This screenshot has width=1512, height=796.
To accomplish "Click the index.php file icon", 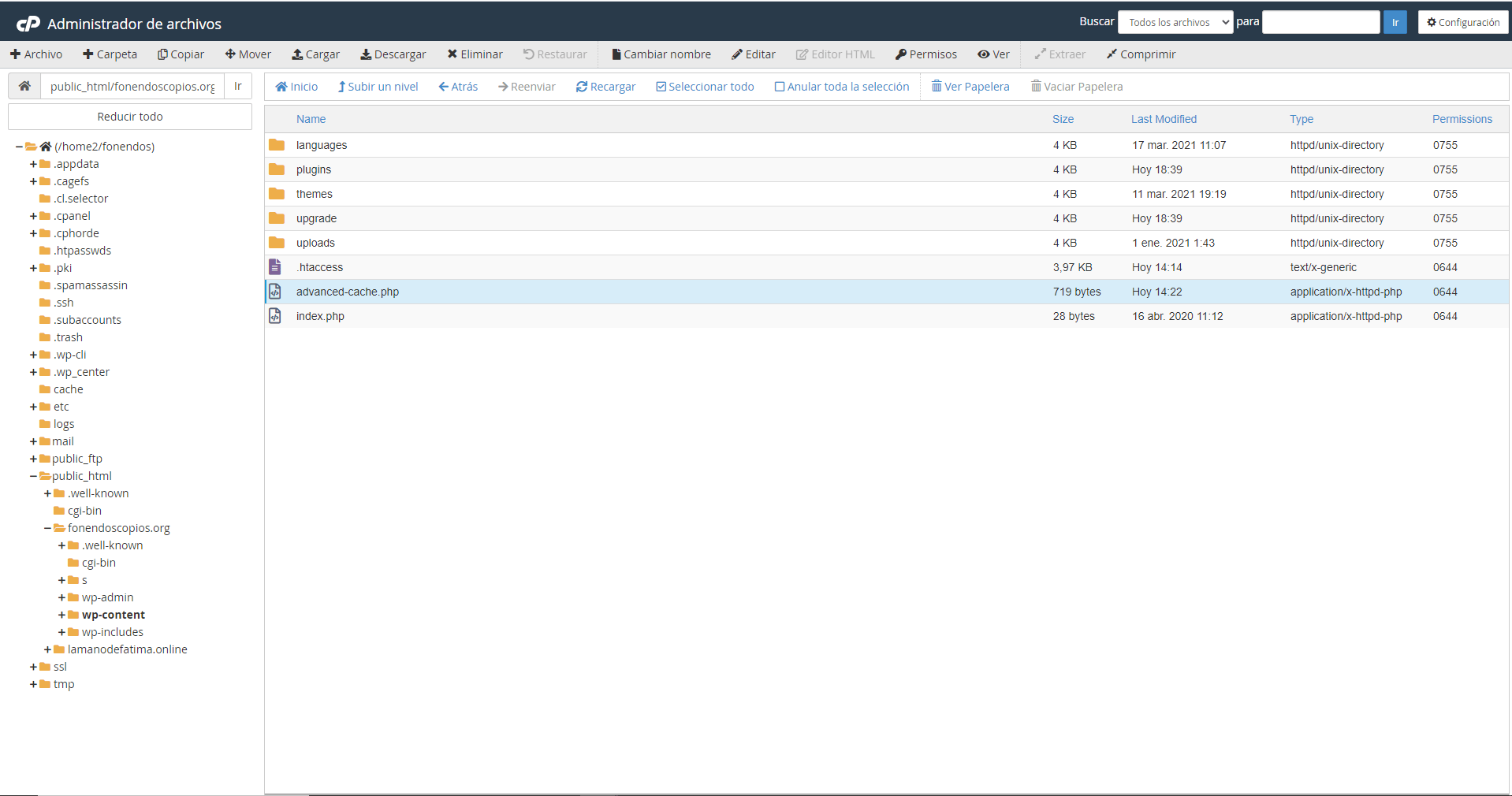I will [x=275, y=316].
